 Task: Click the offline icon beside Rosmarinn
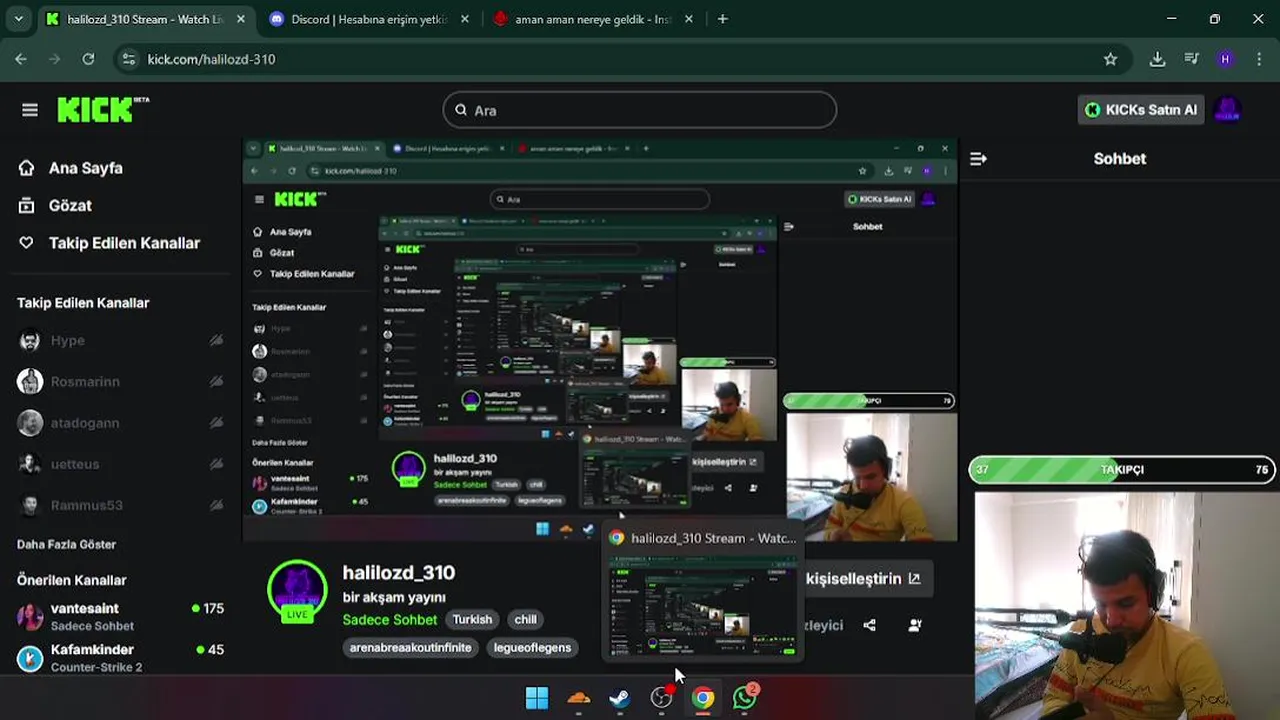[x=216, y=382]
